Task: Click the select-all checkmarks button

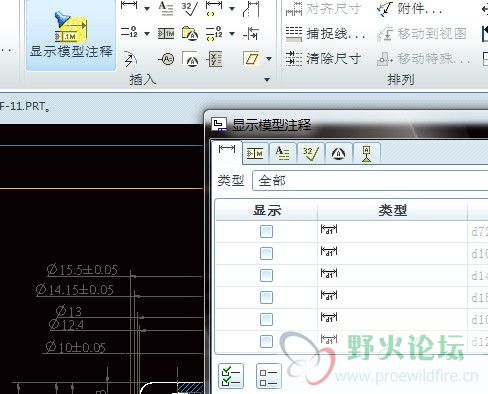Action: click(231, 376)
